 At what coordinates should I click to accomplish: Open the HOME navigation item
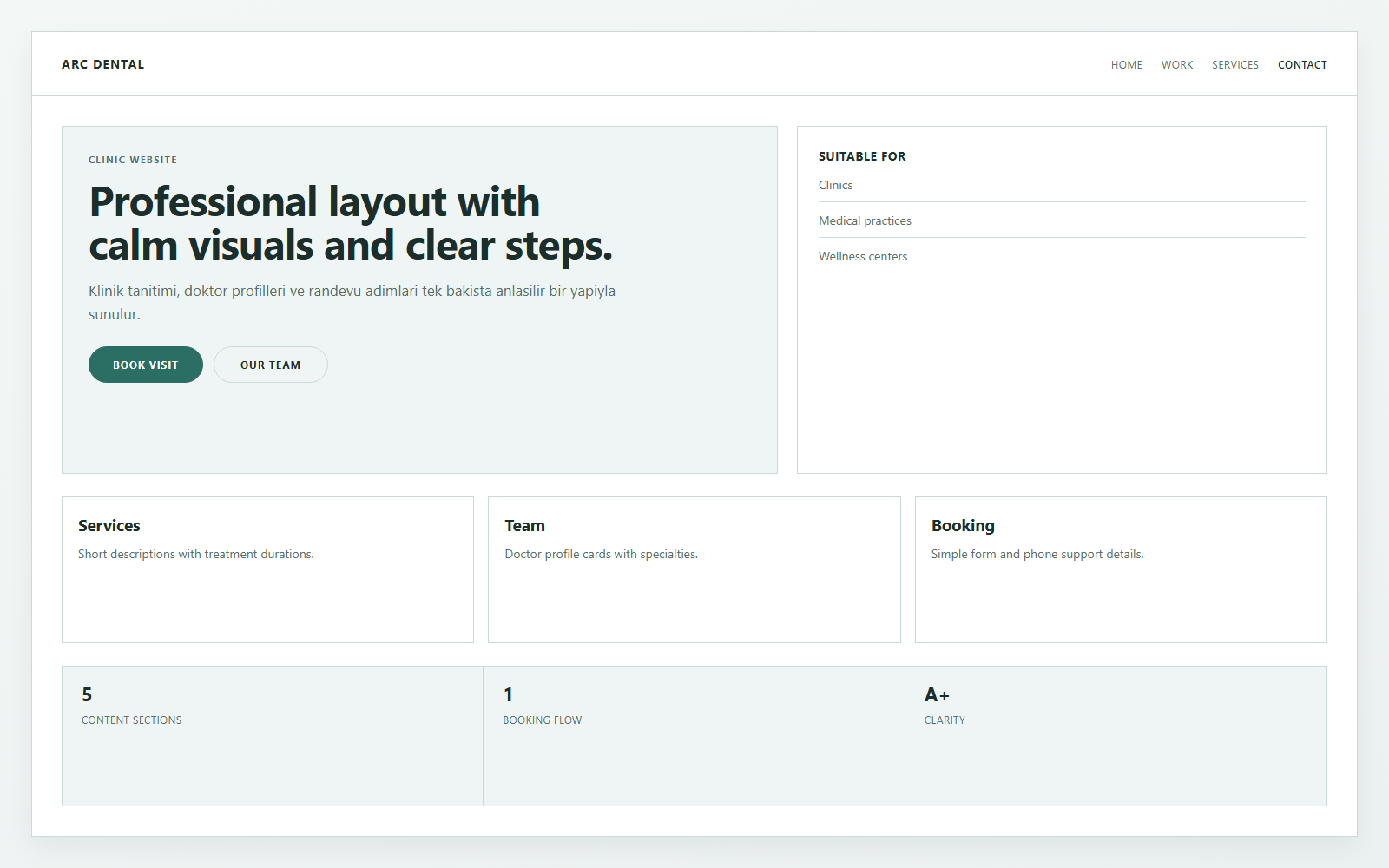[x=1126, y=64]
